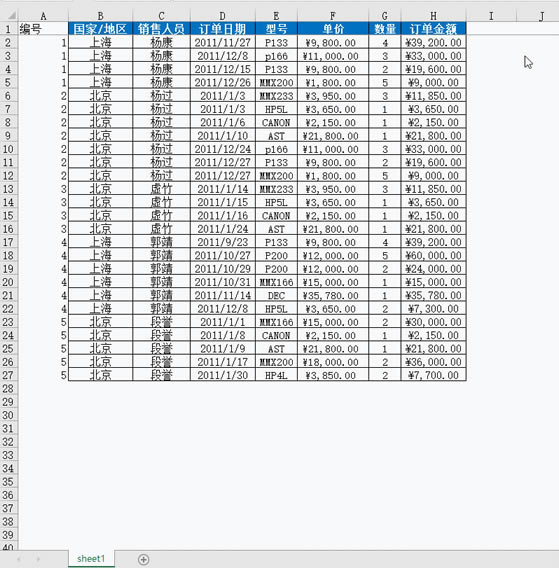The width and height of the screenshot is (559, 568).
Task: Click the 订单金额 header cell
Action: pyautogui.click(x=433, y=29)
